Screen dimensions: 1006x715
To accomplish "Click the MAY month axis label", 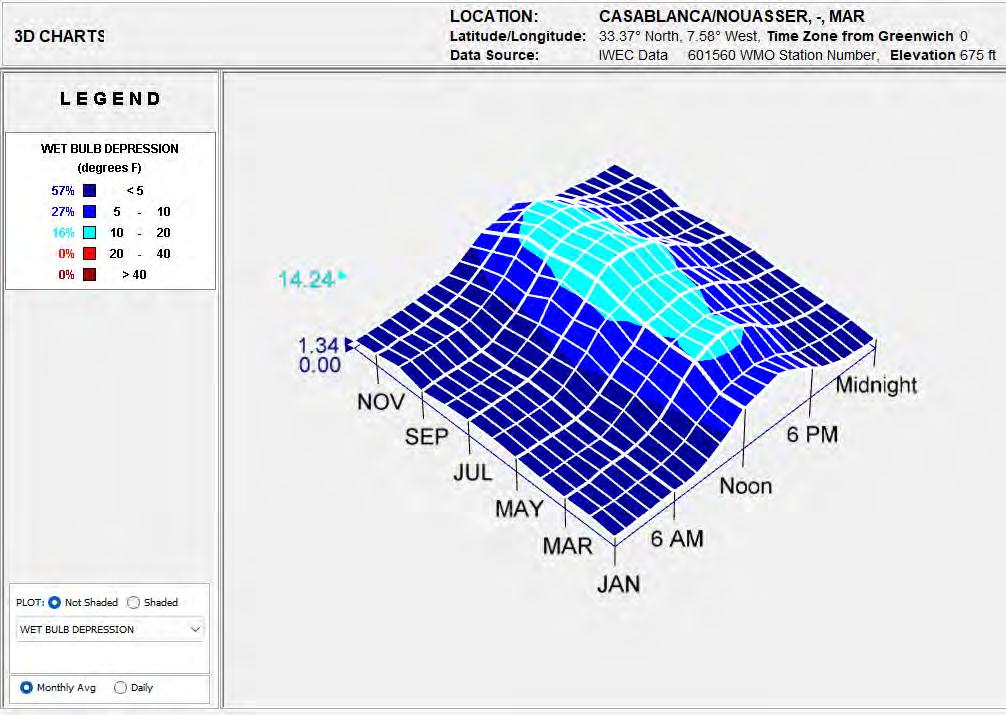I will [519, 509].
